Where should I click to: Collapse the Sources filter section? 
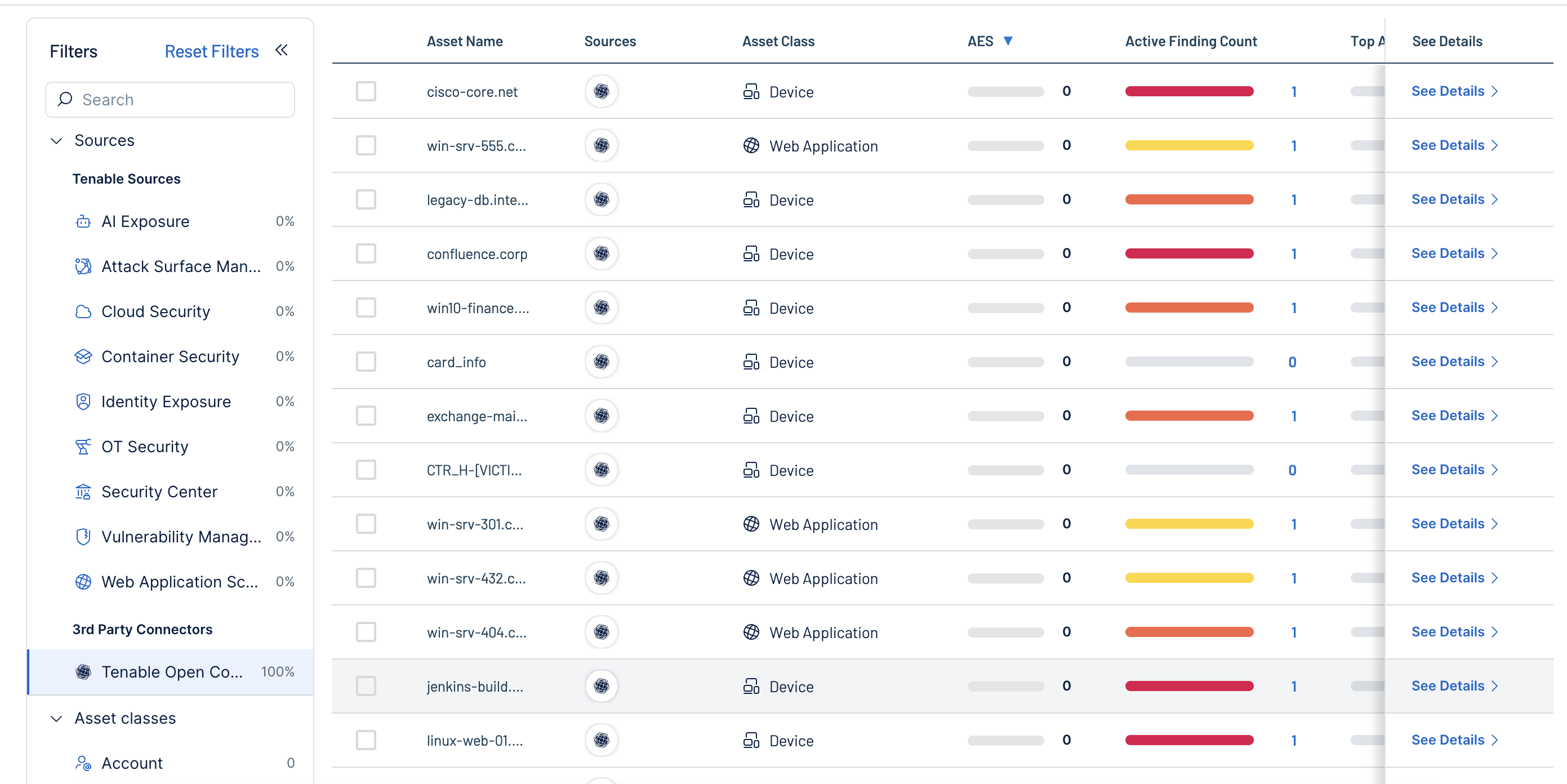click(x=56, y=140)
